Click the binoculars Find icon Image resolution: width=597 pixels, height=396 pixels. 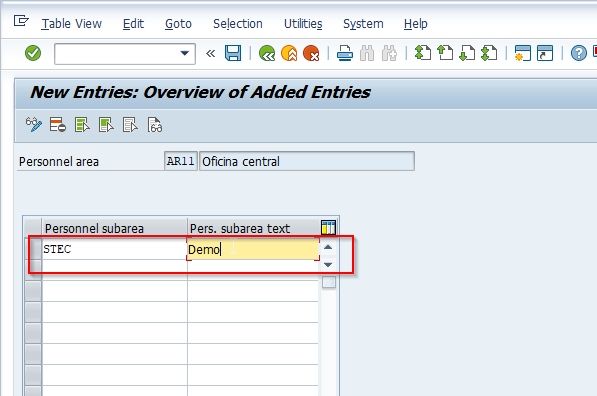point(367,53)
